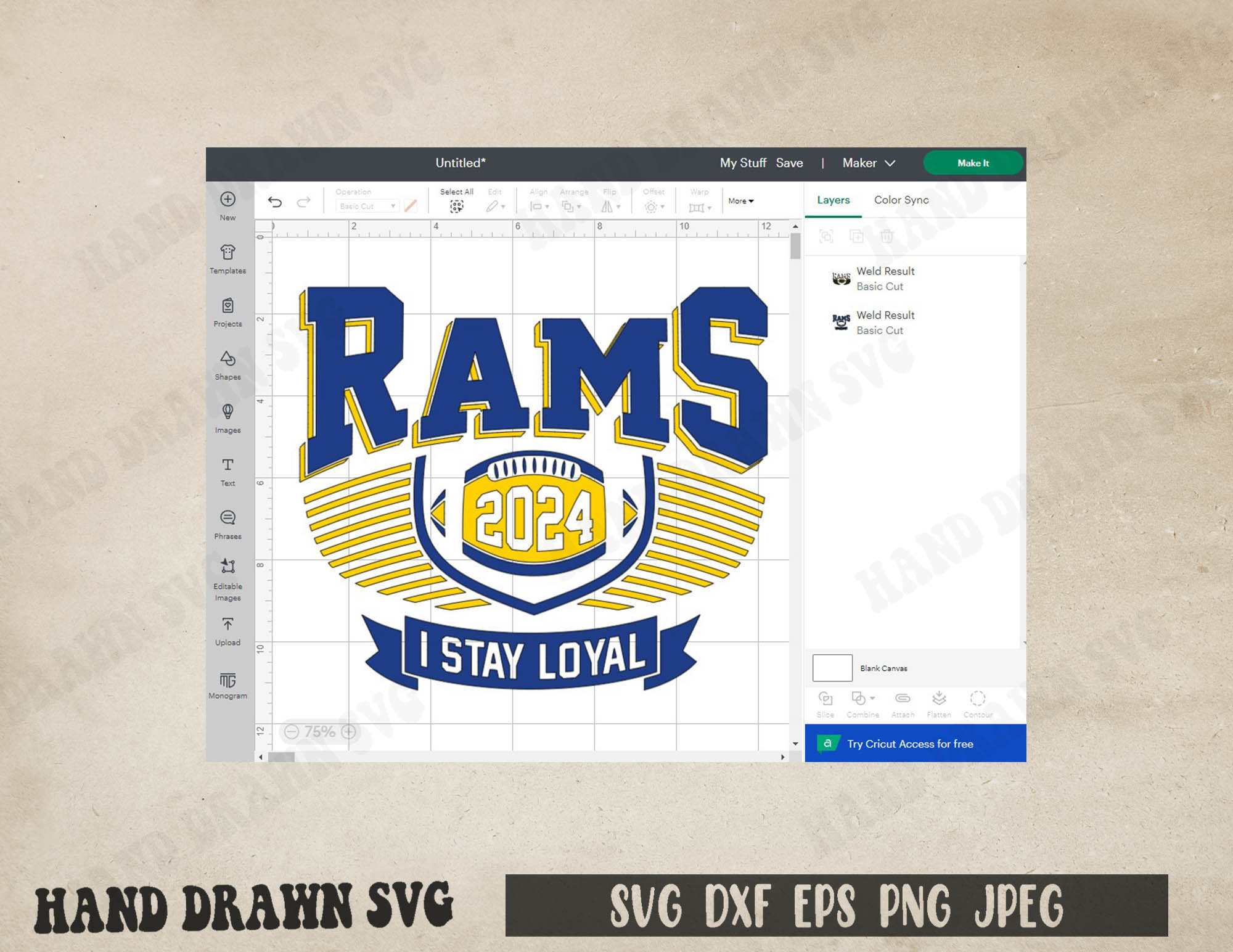Open the Operation dropdown showing Basic Cut
This screenshot has width=1233, height=952.
(366, 206)
